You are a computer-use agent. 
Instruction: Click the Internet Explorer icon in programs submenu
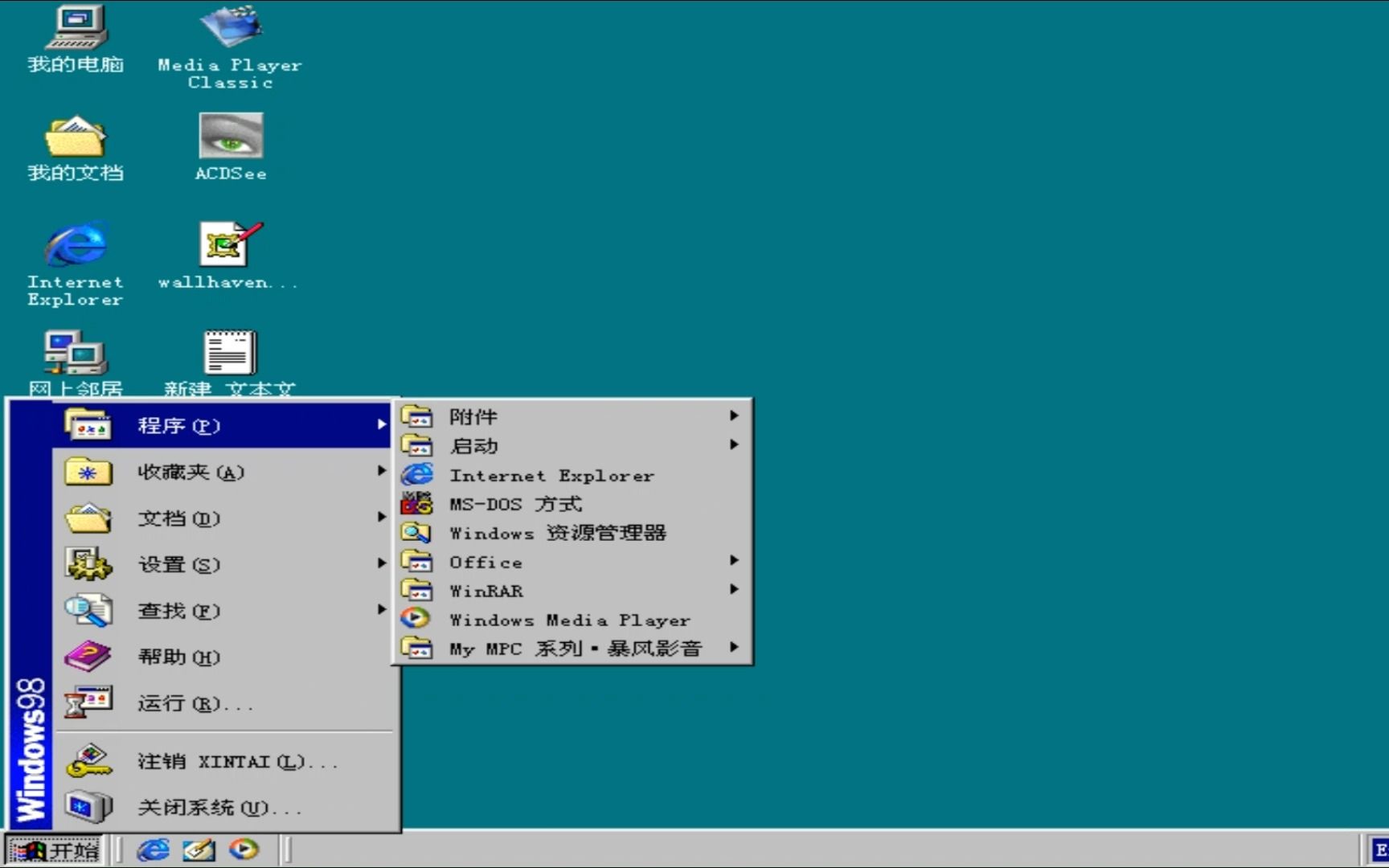pyautogui.click(x=416, y=474)
